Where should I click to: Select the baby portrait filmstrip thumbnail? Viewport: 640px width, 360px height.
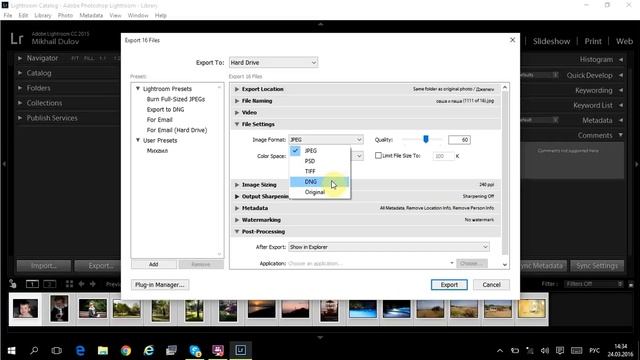pos(25,309)
